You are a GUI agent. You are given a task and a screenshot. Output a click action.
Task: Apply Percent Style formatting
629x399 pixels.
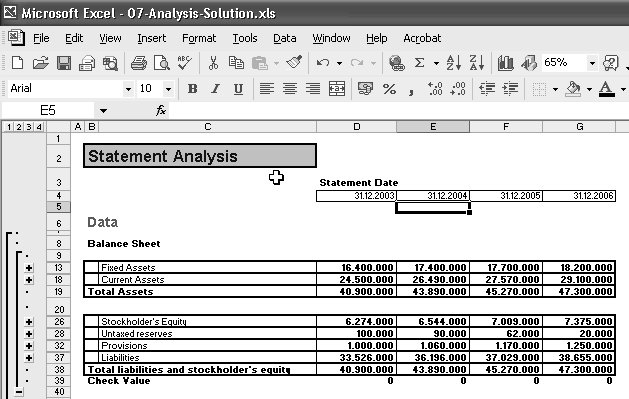[389, 89]
